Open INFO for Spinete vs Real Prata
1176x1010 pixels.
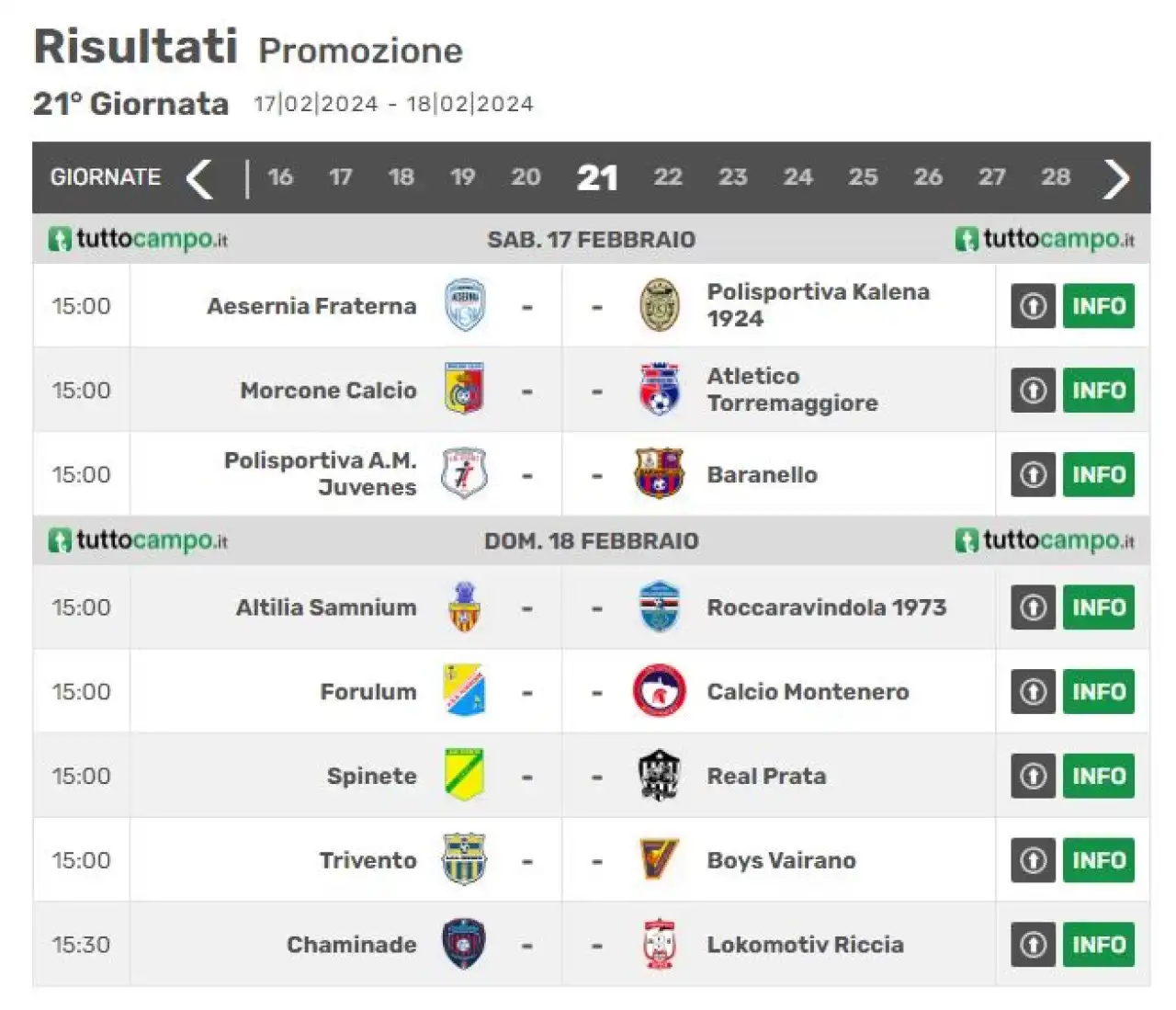(x=1099, y=777)
